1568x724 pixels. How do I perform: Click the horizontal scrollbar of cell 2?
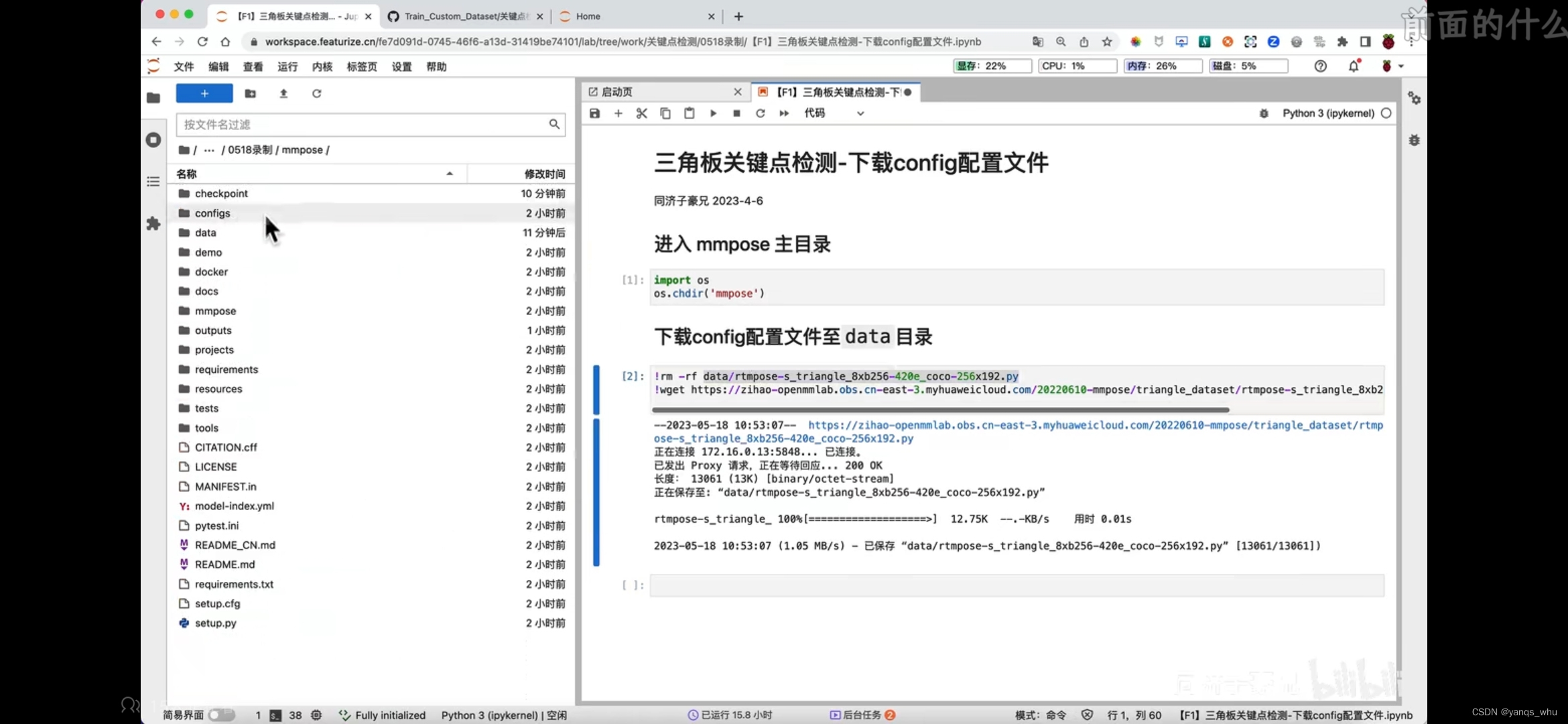coord(940,410)
